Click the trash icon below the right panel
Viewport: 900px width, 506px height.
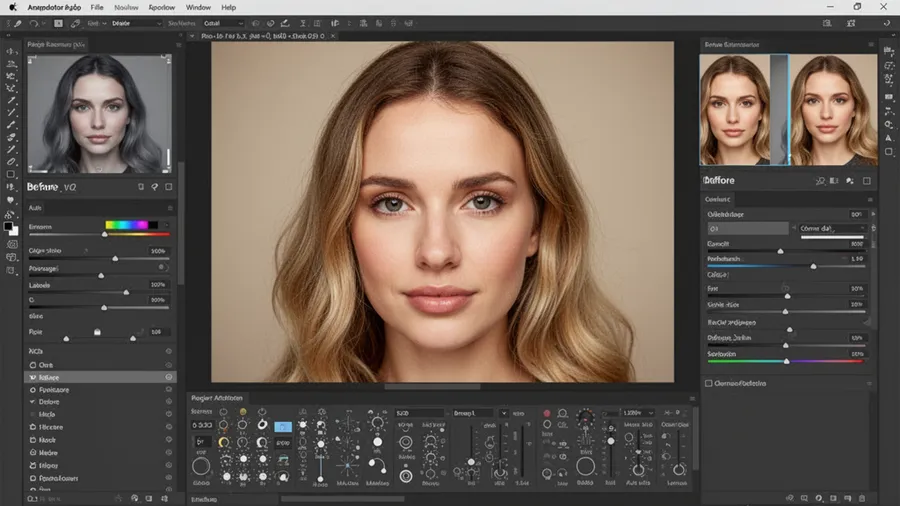coord(862,498)
